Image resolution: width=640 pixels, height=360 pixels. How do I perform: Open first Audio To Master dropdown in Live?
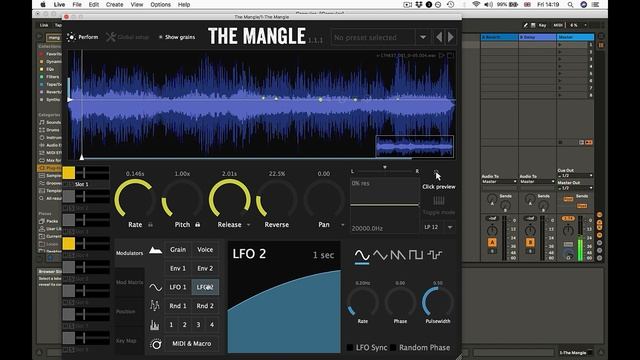tap(499, 182)
